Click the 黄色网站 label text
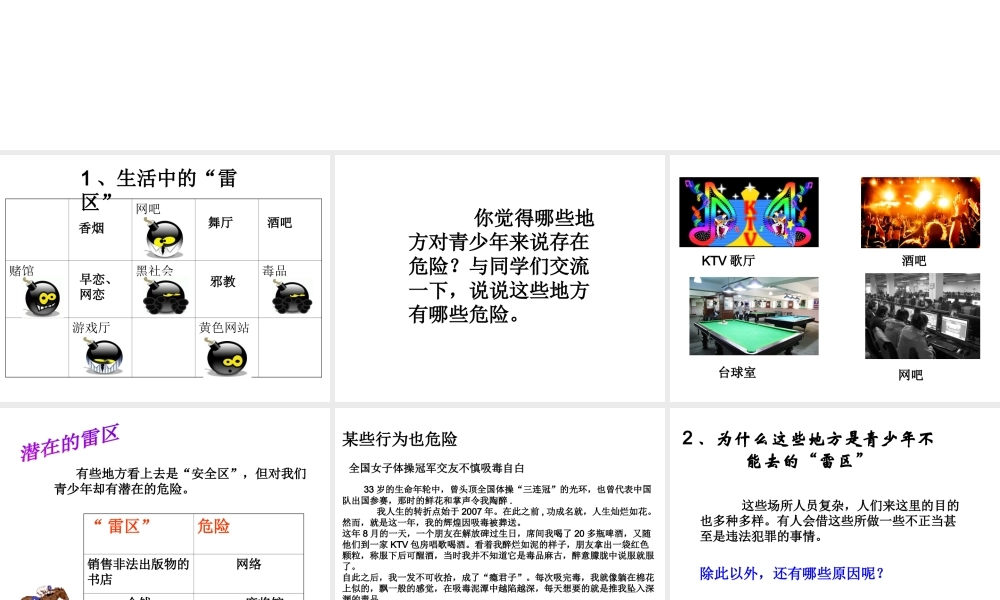The image size is (1000, 600). pos(224,328)
